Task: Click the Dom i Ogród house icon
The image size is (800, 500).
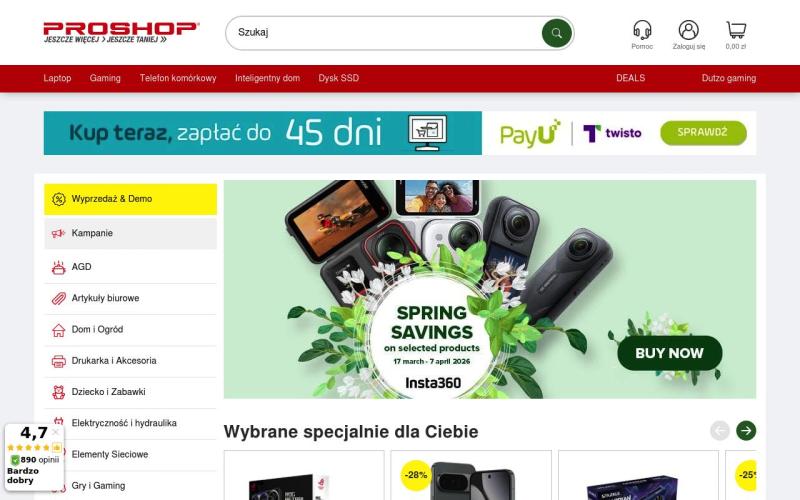Action: (59, 330)
